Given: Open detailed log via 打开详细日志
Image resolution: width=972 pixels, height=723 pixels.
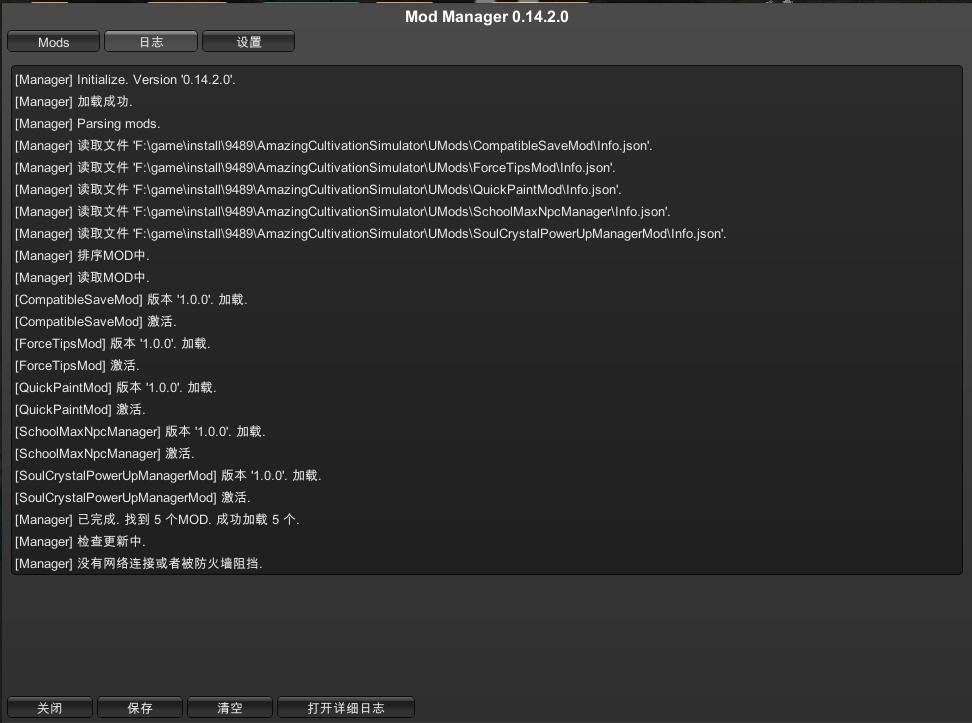Looking at the screenshot, I should point(345,708).
